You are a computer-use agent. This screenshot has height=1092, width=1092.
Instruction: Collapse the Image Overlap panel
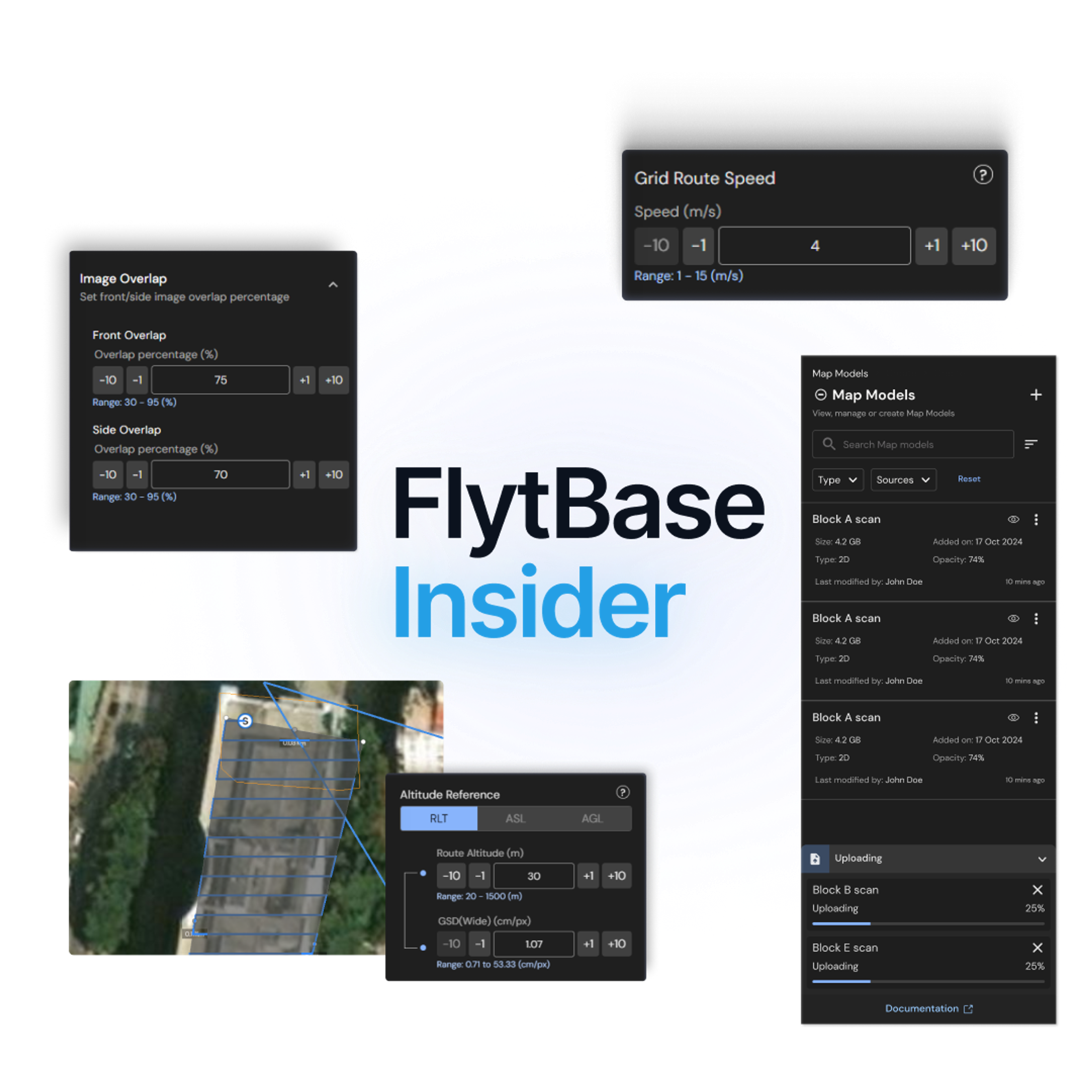pyautogui.click(x=333, y=284)
